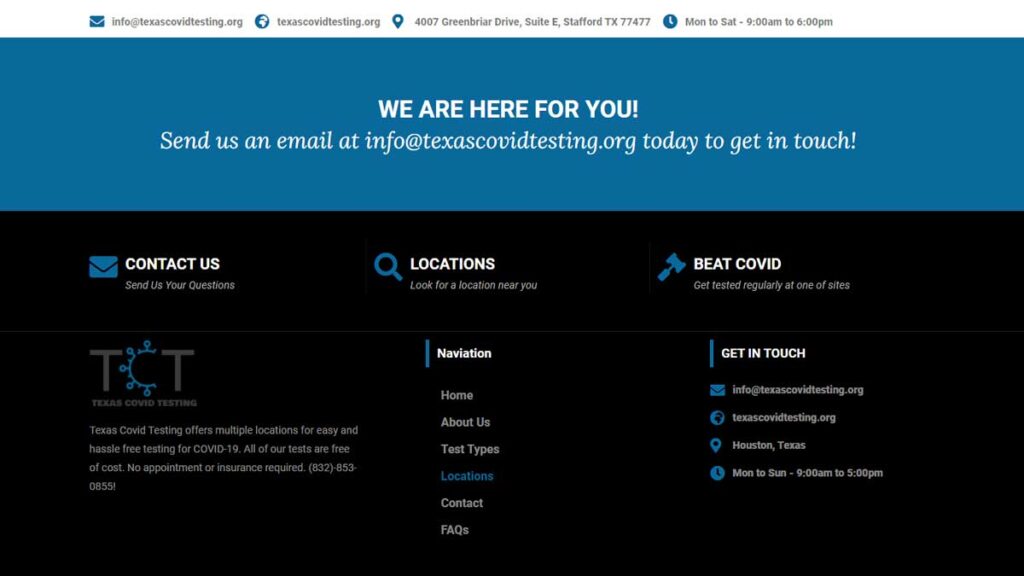Click the Naviation section heading
This screenshot has width=1024, height=576.
click(464, 353)
